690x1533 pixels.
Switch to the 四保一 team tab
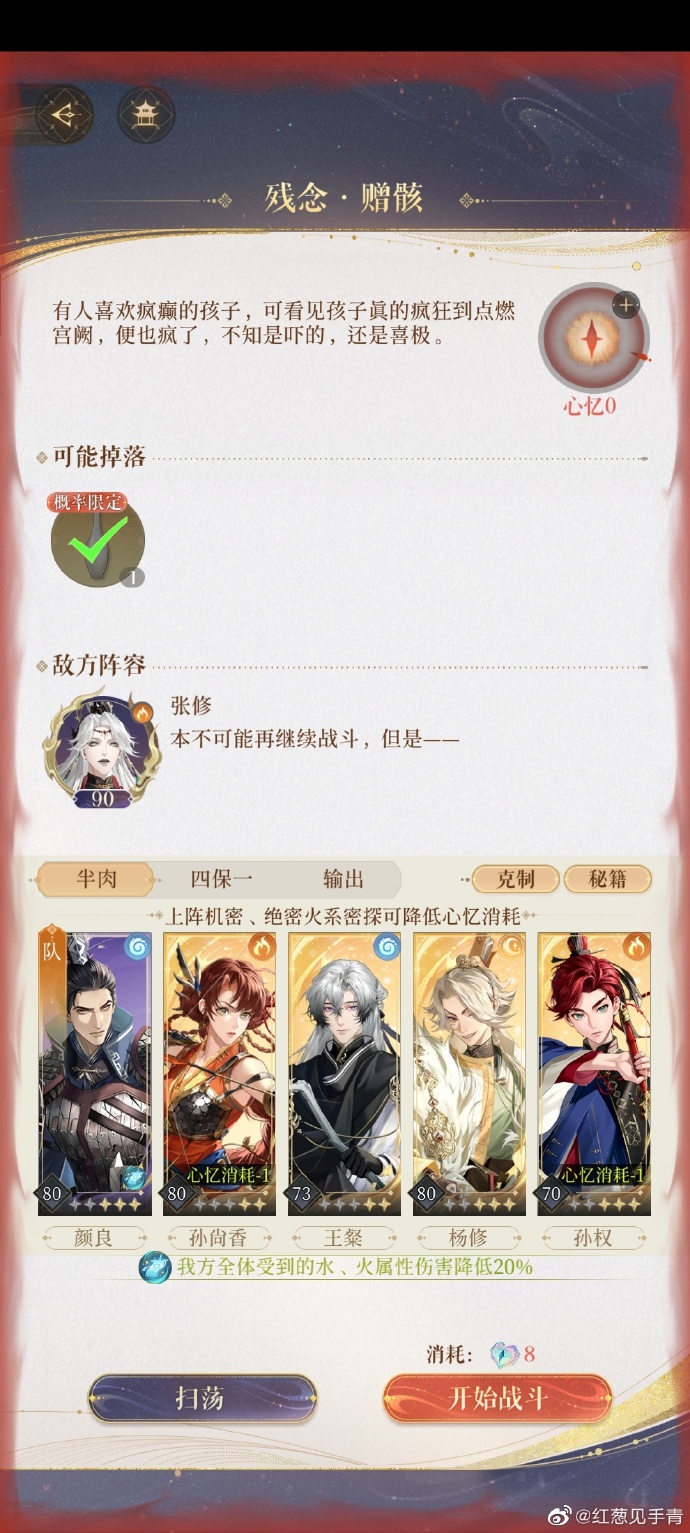coord(221,879)
